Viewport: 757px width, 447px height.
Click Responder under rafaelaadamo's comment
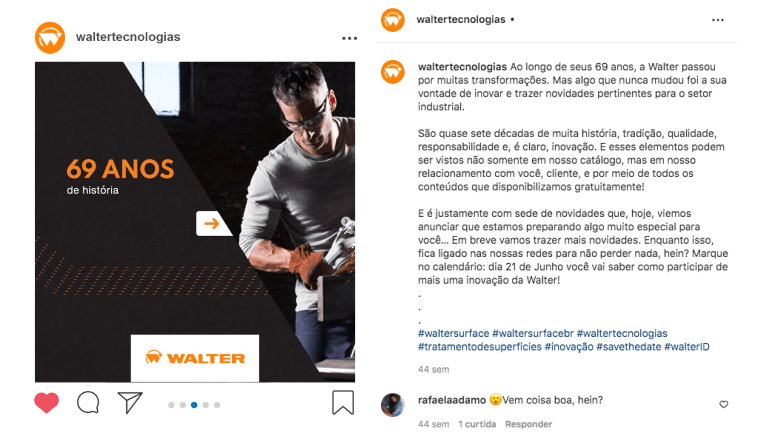click(x=529, y=424)
